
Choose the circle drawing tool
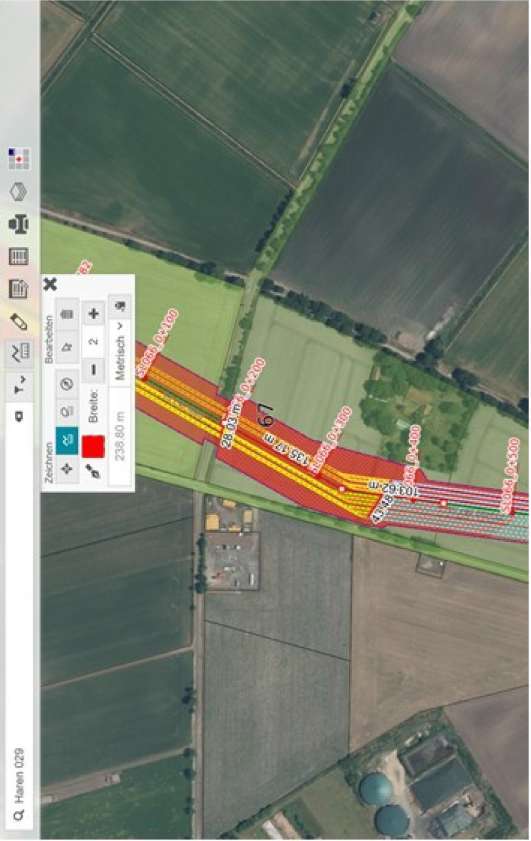67,384
